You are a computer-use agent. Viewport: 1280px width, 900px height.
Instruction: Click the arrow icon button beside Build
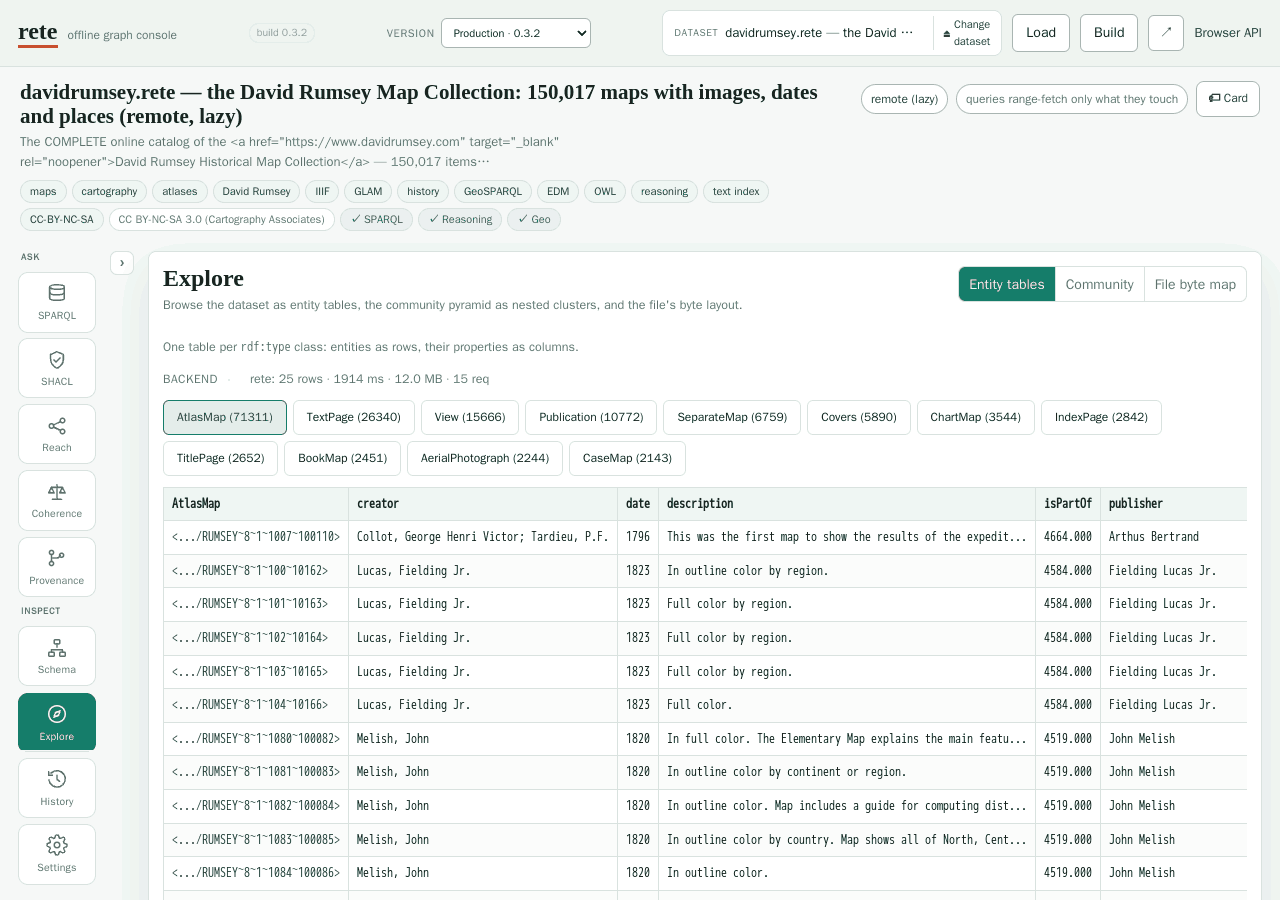click(x=1166, y=33)
